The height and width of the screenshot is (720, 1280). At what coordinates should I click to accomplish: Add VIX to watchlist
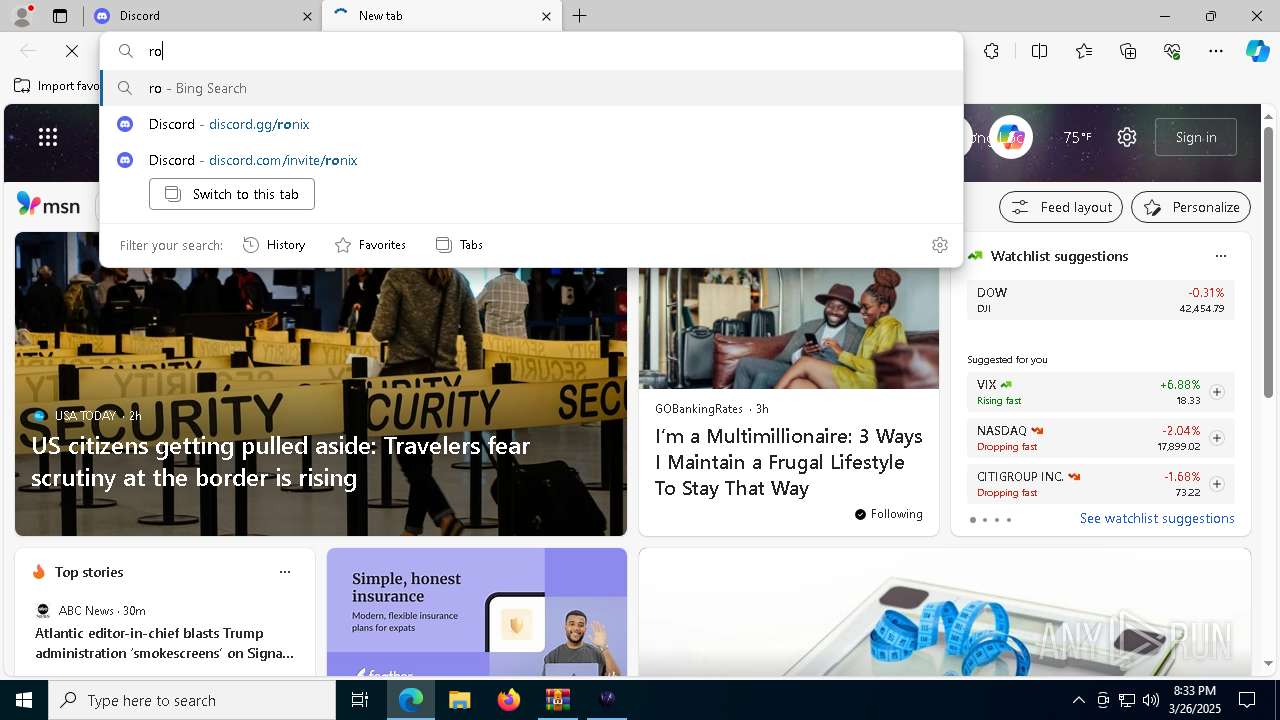1217,392
